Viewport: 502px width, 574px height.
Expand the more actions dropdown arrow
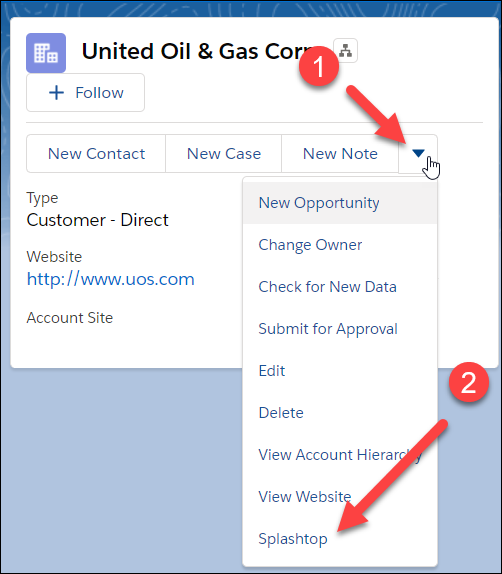[x=418, y=153]
